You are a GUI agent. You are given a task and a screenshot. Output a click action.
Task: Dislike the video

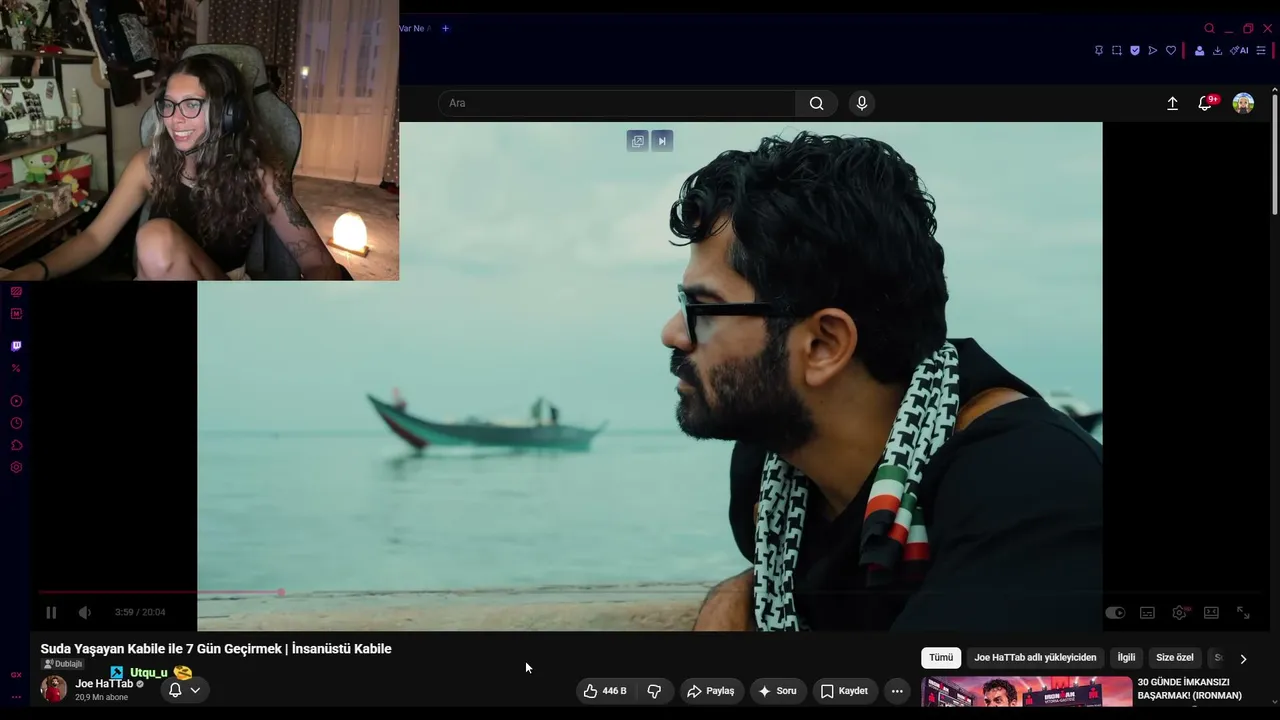pyautogui.click(x=654, y=691)
